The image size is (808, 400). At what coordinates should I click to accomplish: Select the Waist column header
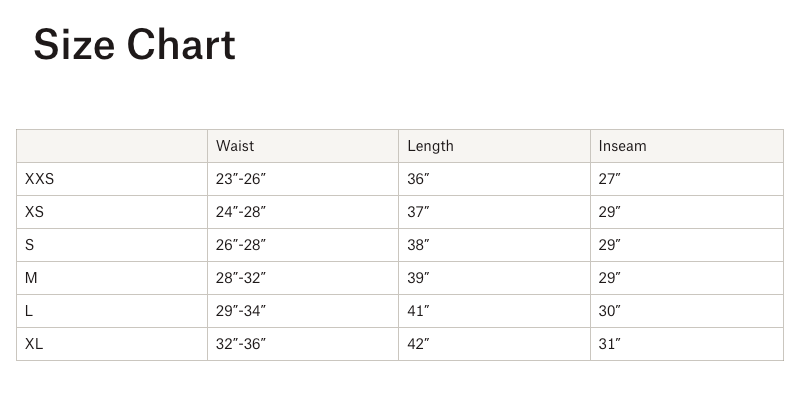click(235, 146)
